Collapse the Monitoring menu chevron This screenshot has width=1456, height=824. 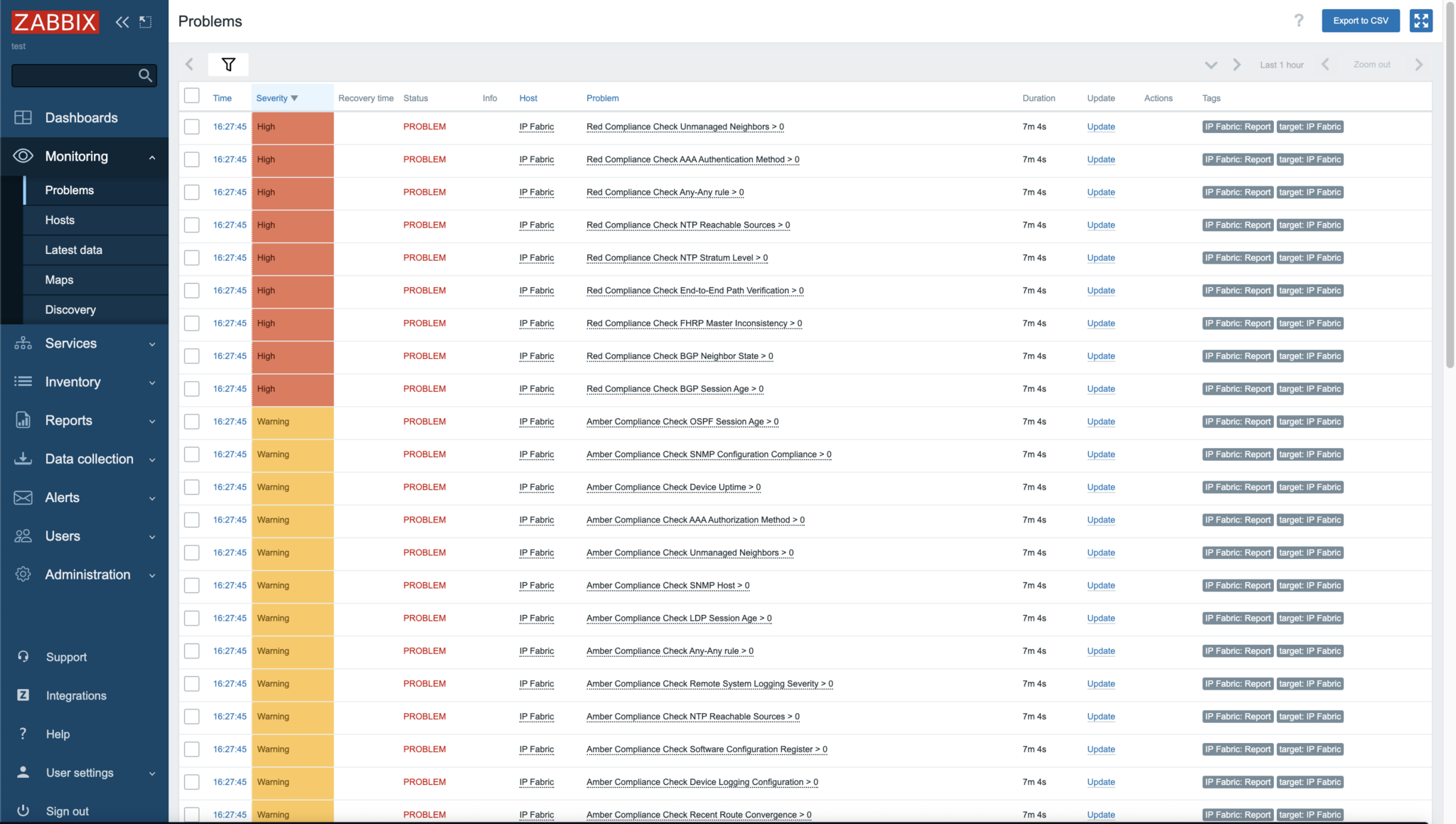pos(151,156)
